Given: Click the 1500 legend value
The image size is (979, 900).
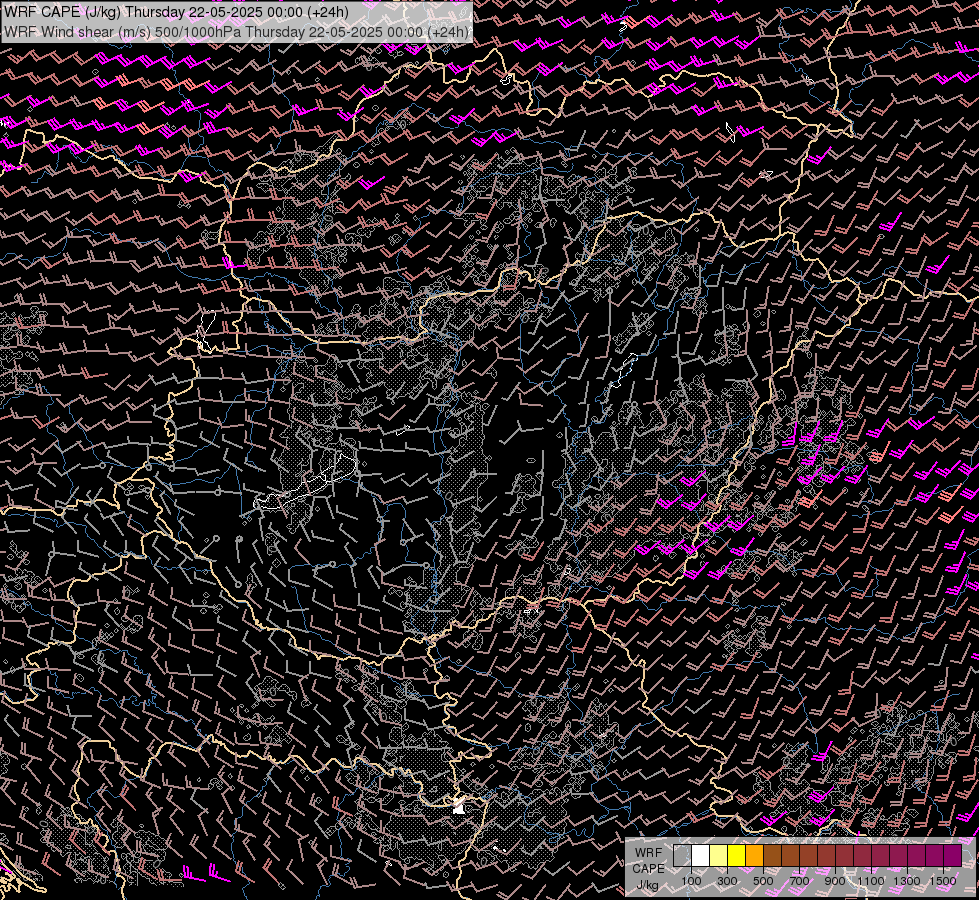Looking at the screenshot, I should click(943, 881).
